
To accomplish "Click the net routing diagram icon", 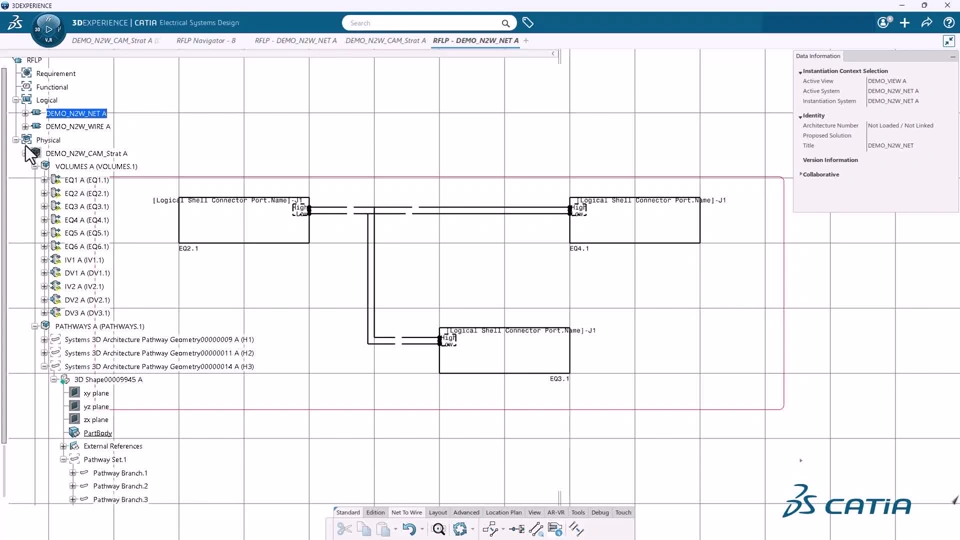I will coord(490,529).
